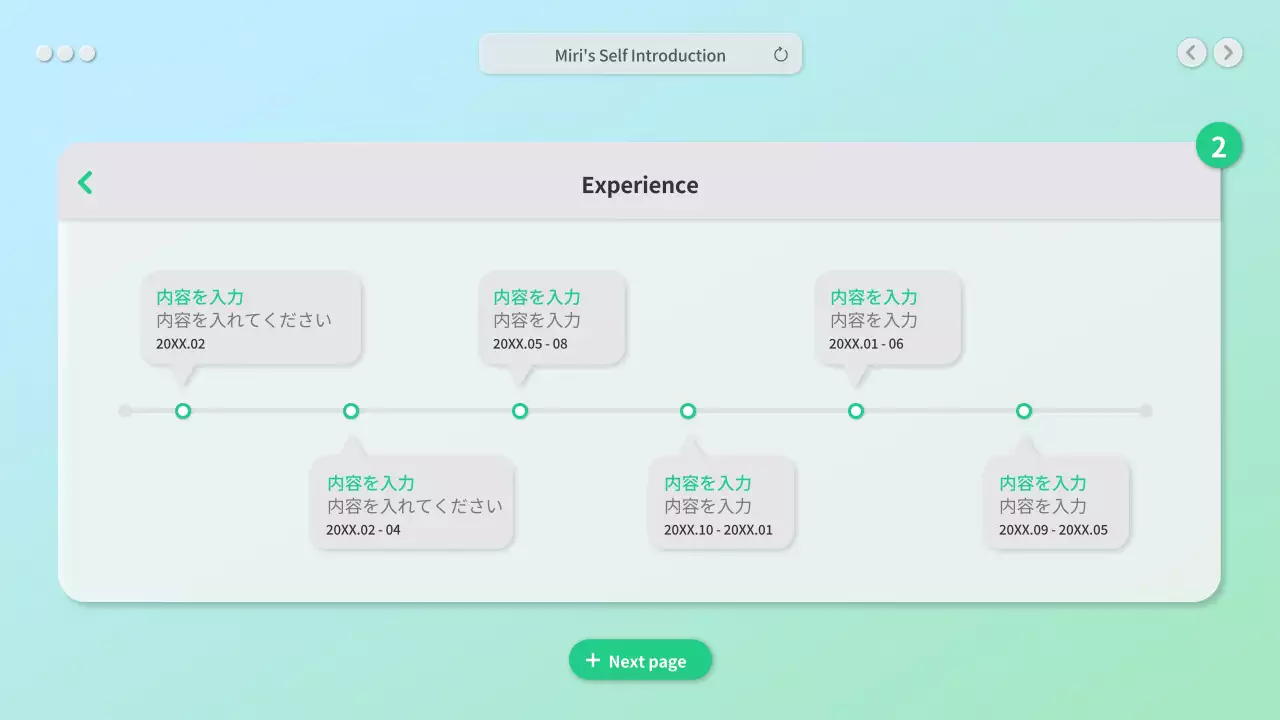The height and width of the screenshot is (720, 1280).
Task: Click the title field "Miri's Self Introduction"
Action: [640, 55]
